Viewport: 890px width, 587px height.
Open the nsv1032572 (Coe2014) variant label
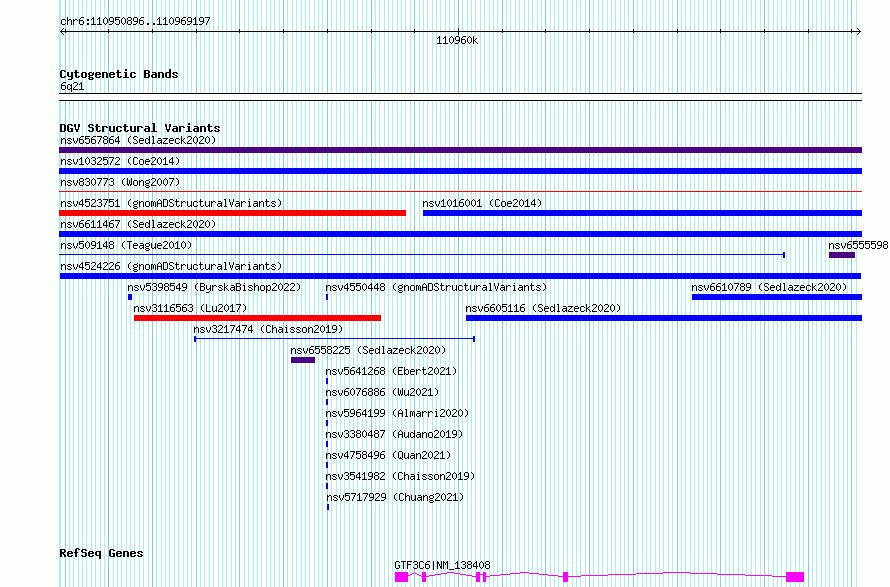pyautogui.click(x=120, y=161)
